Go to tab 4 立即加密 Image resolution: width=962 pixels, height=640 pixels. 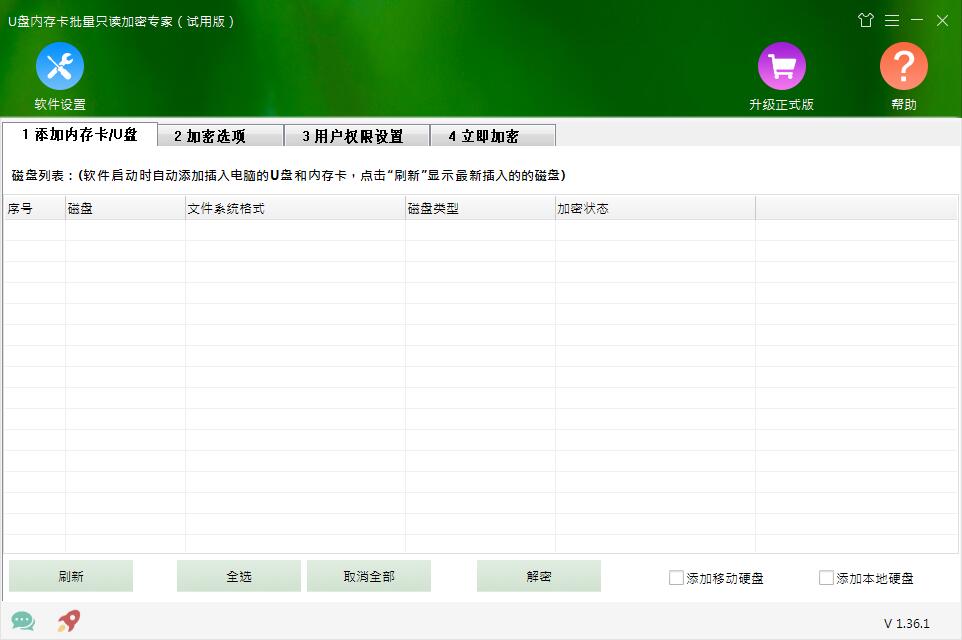(493, 136)
